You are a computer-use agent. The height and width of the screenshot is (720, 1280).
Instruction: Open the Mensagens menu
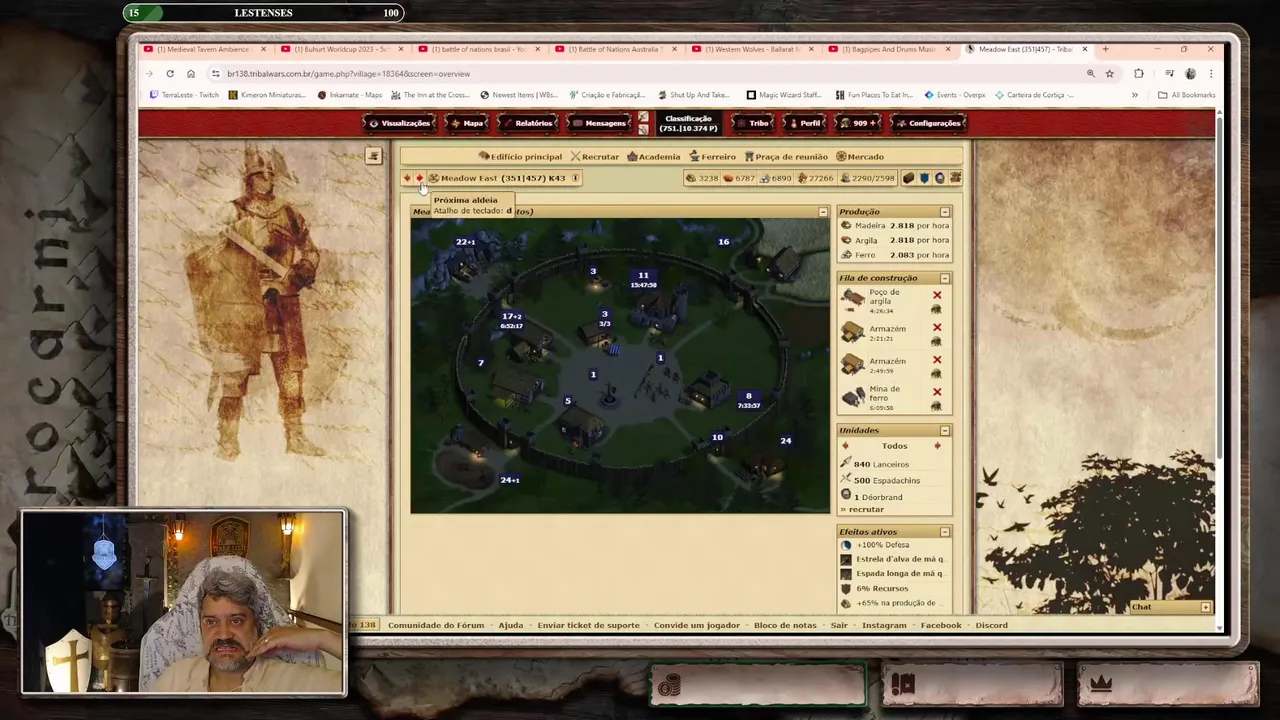pyautogui.click(x=598, y=123)
